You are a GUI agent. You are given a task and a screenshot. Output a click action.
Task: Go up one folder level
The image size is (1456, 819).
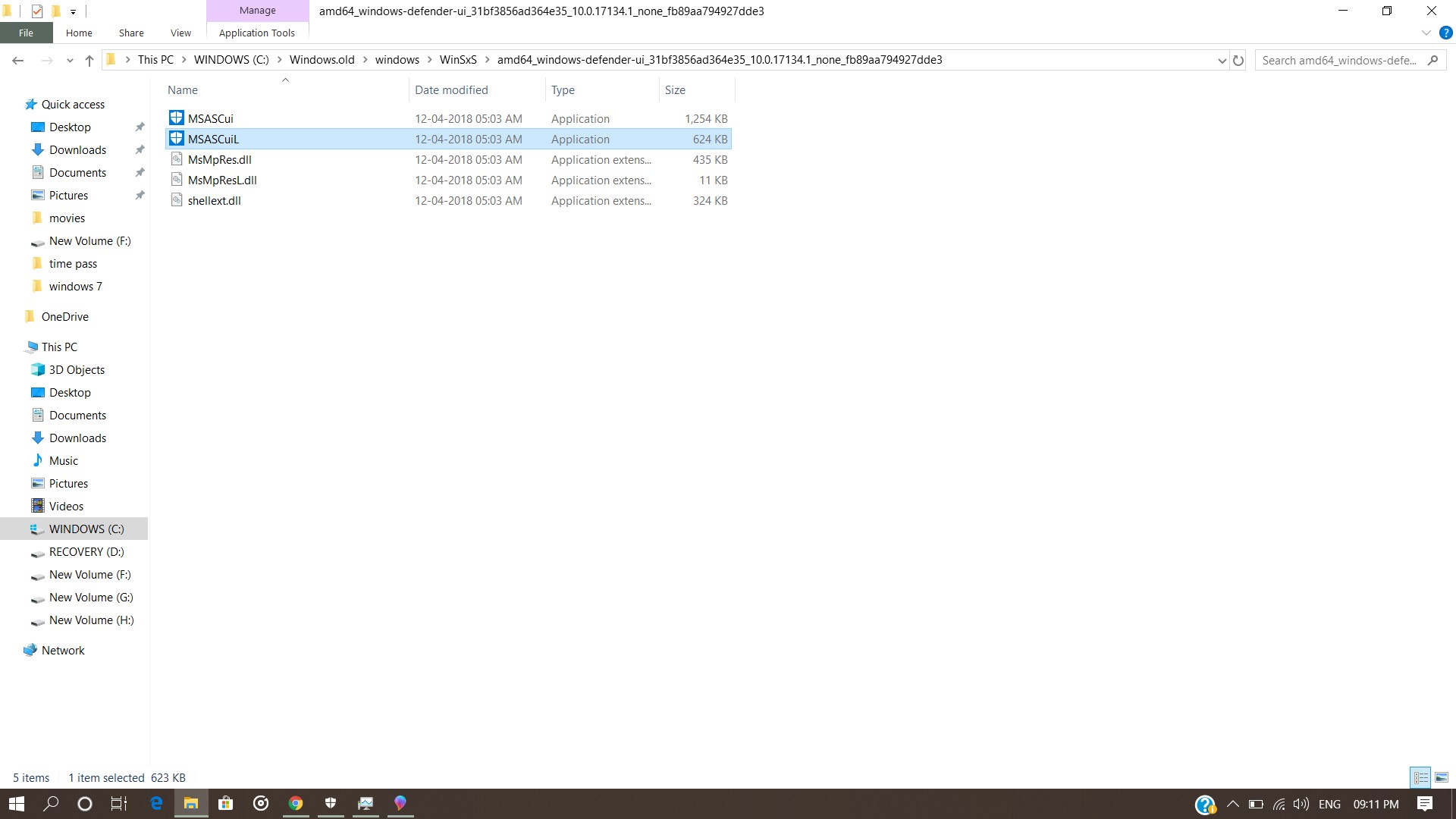pyautogui.click(x=89, y=60)
